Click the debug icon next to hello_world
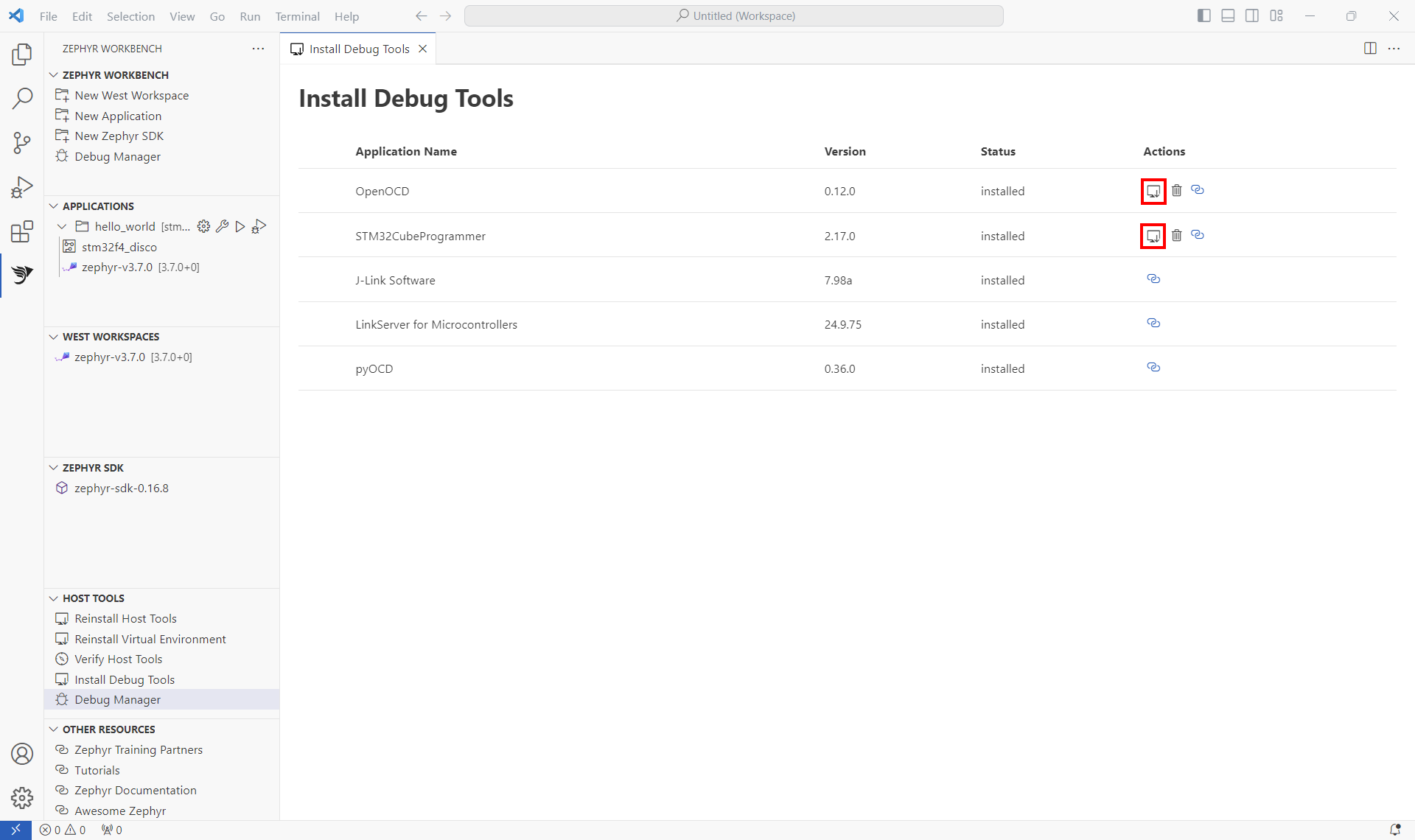1415x840 pixels. [x=258, y=226]
